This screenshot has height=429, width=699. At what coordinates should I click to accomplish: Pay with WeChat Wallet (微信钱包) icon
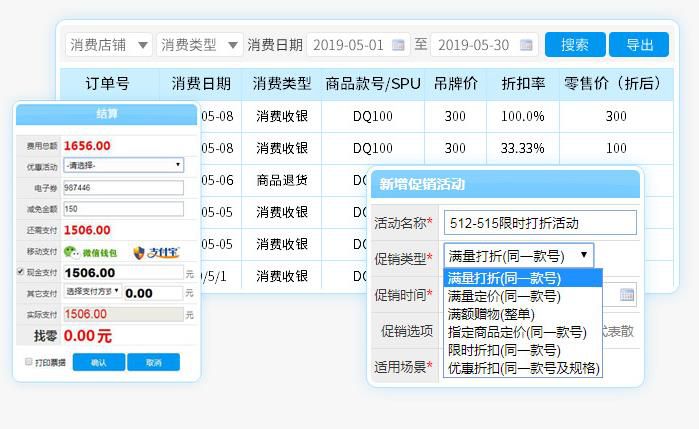(90, 252)
